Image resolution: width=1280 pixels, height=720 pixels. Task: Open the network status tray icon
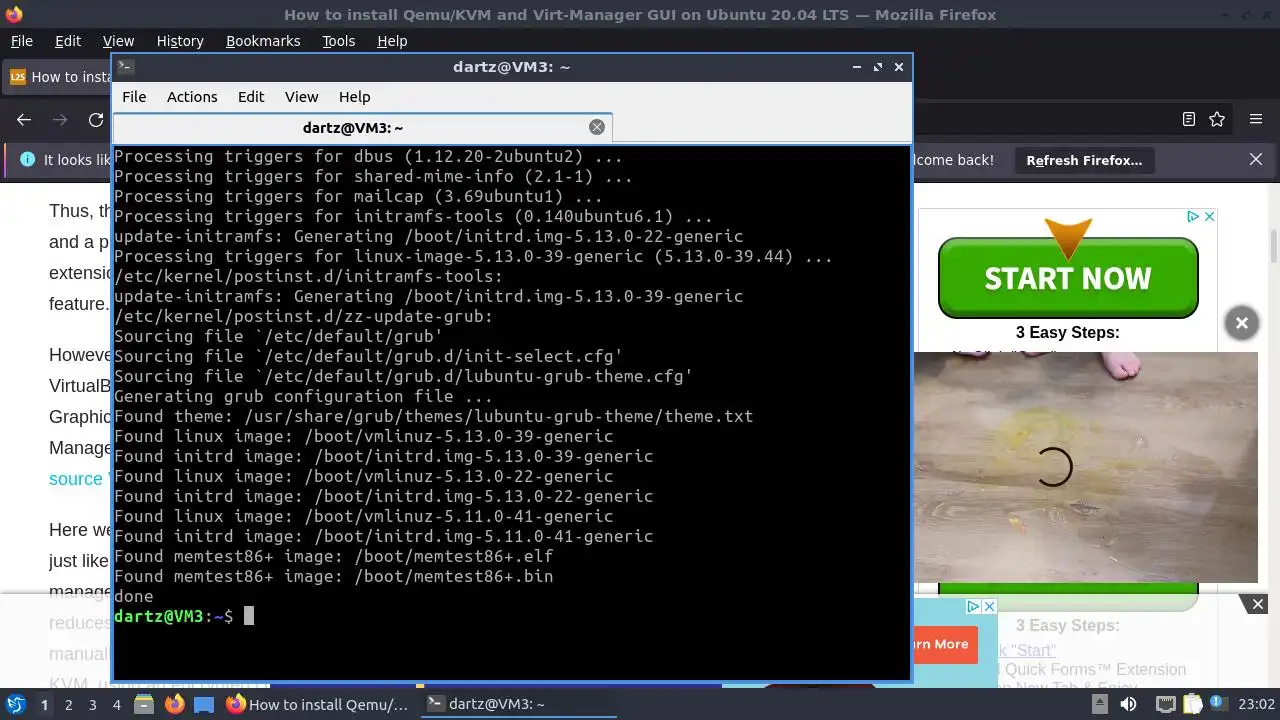tap(1167, 704)
